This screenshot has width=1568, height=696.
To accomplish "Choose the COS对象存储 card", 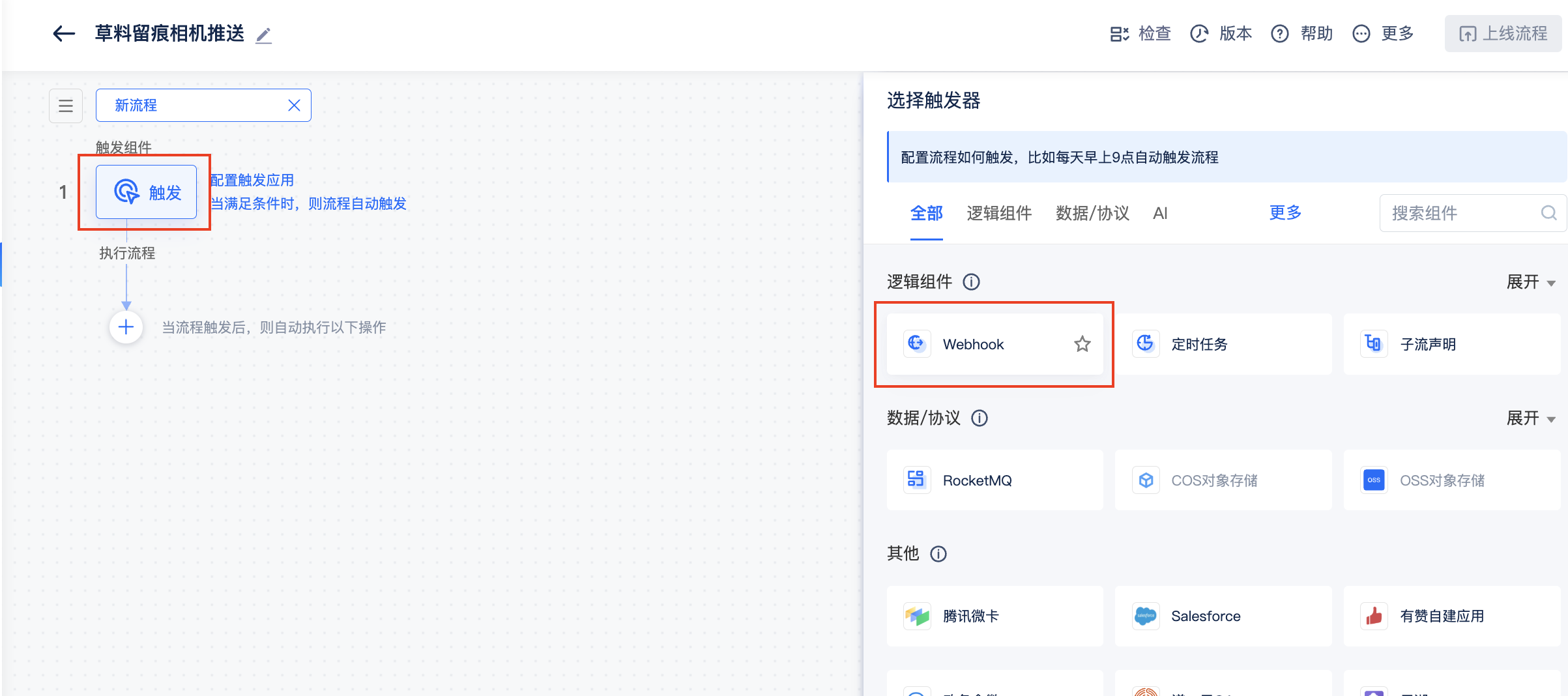I will click(1223, 480).
